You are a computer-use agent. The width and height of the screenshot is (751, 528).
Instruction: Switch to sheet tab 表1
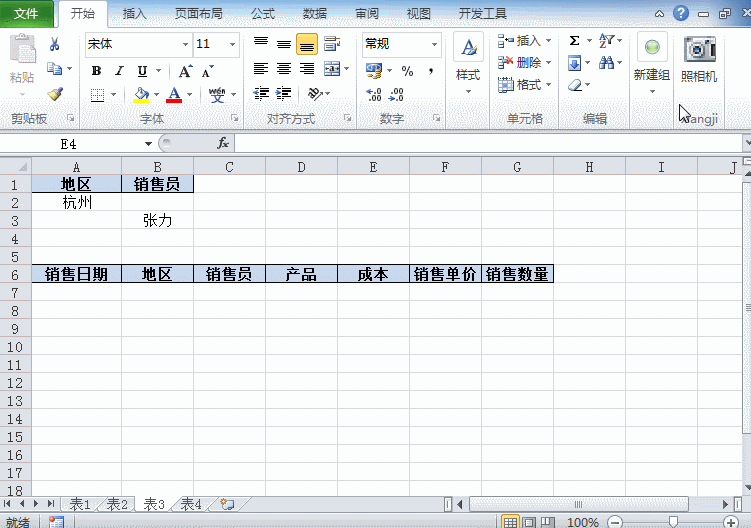[80, 504]
